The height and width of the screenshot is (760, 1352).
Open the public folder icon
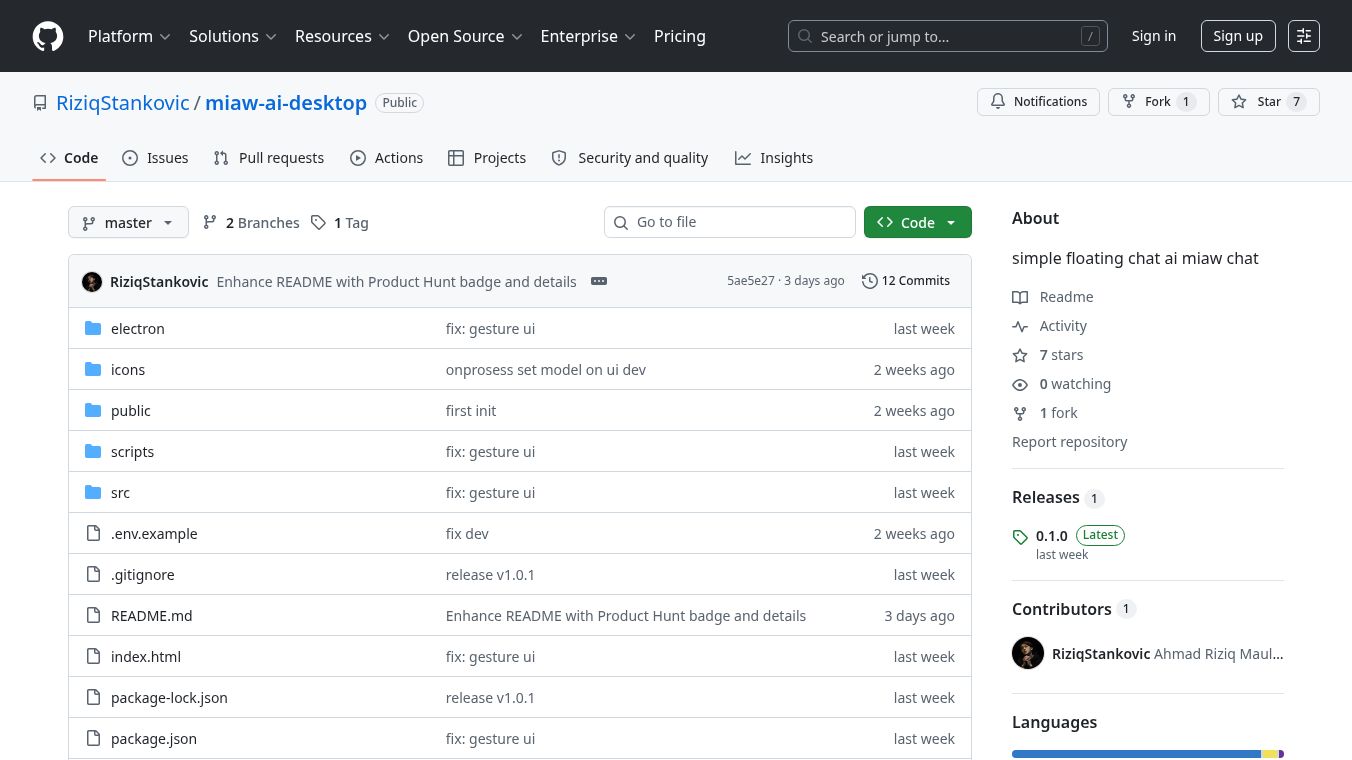(x=93, y=410)
